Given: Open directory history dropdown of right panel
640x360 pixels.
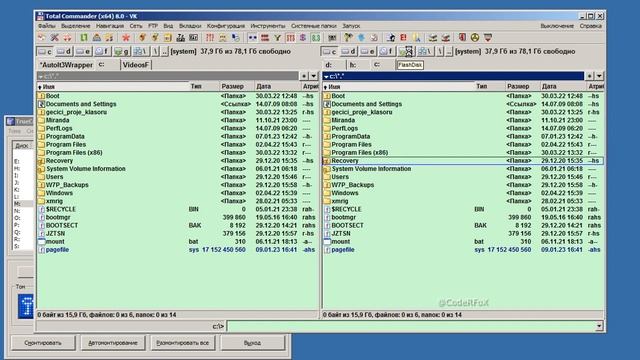Looking at the screenshot, I should 599,76.
